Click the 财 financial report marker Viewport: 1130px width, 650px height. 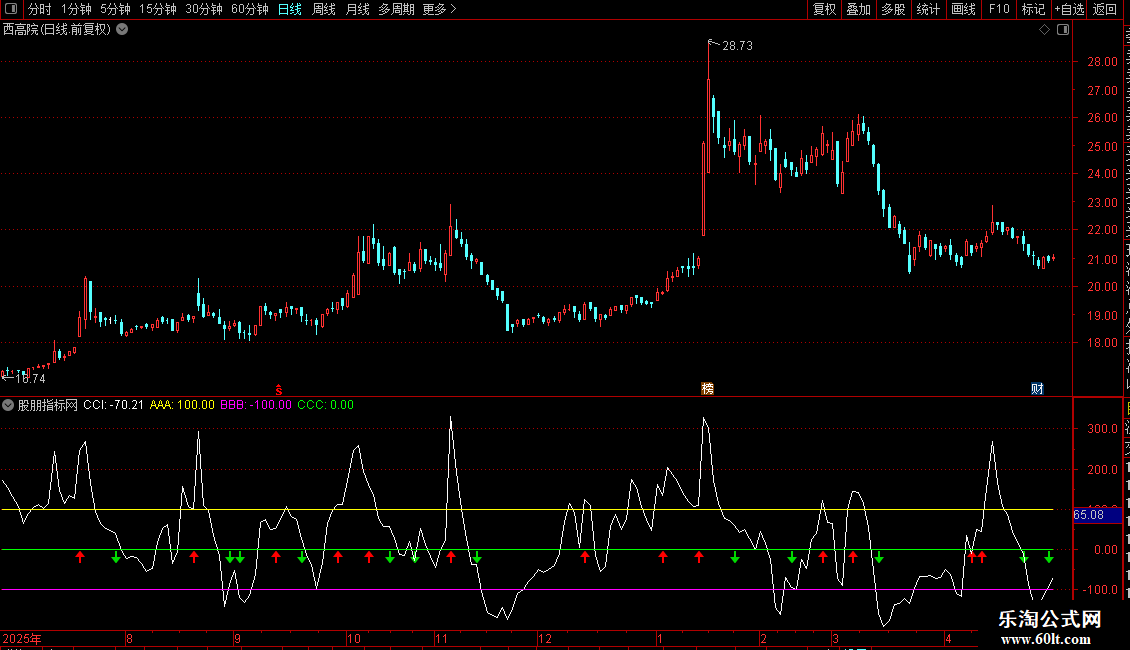(1037, 389)
